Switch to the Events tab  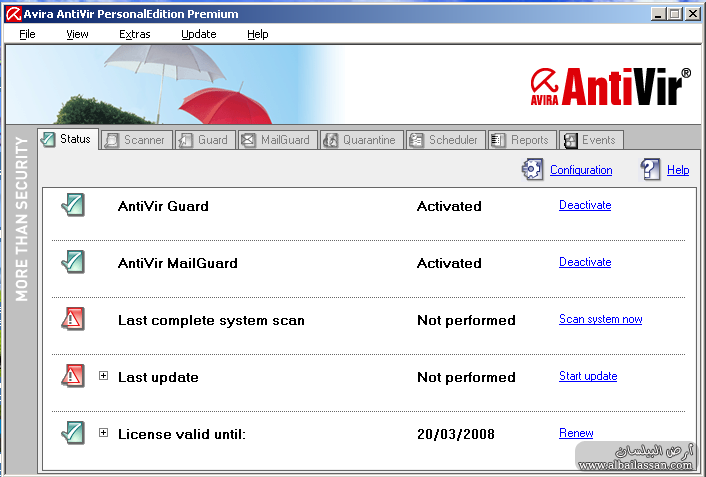(591, 140)
